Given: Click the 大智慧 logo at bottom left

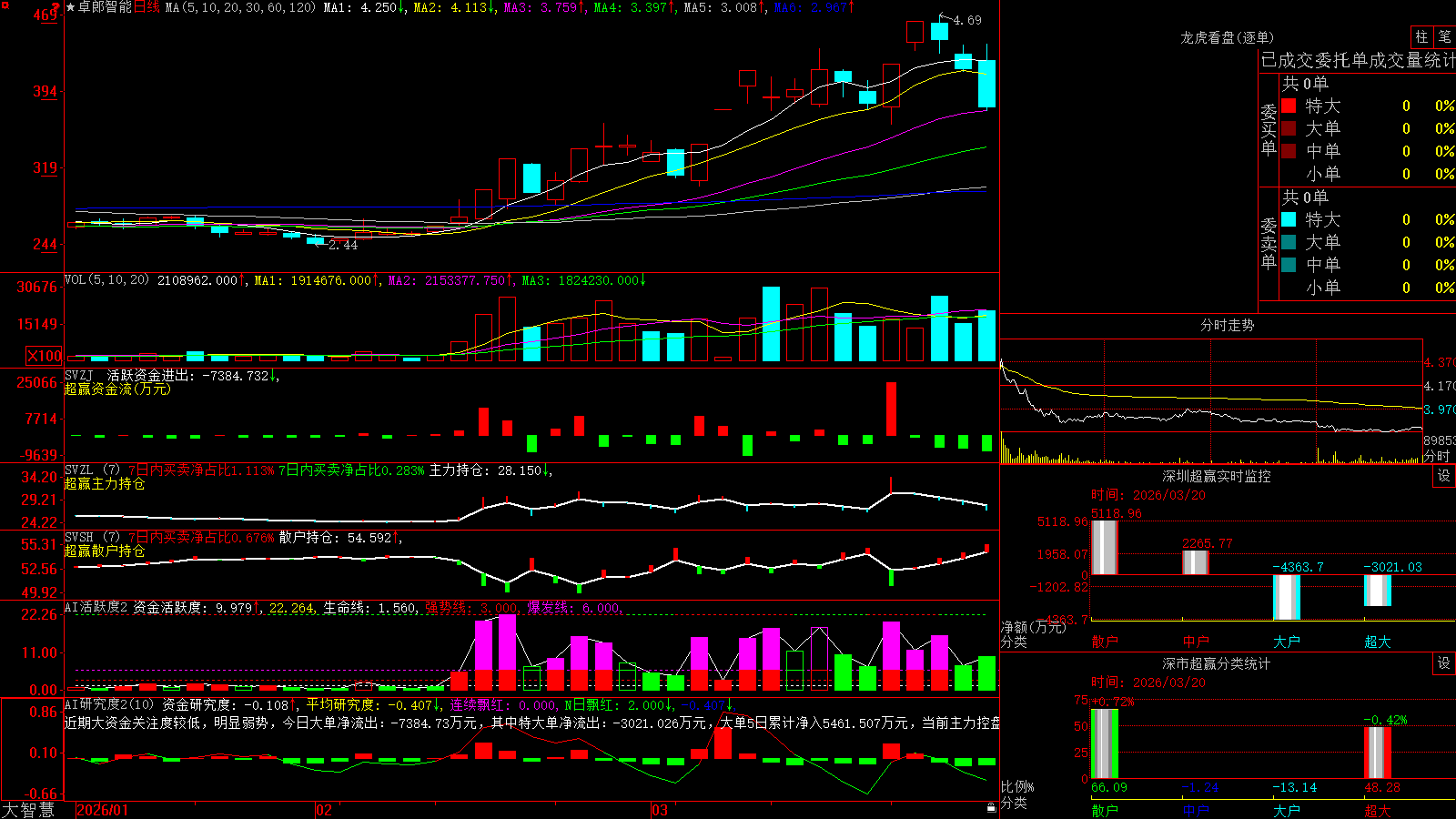Looking at the screenshot, I should click(28, 810).
